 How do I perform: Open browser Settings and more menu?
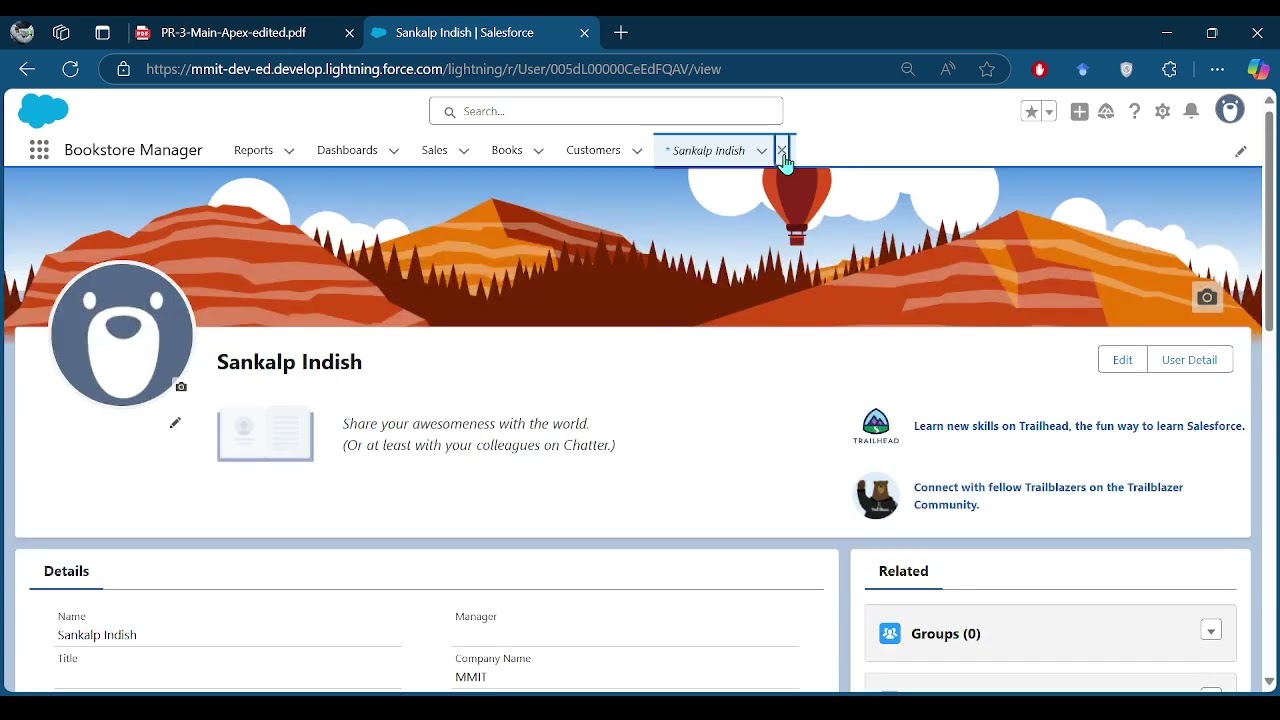click(1217, 69)
